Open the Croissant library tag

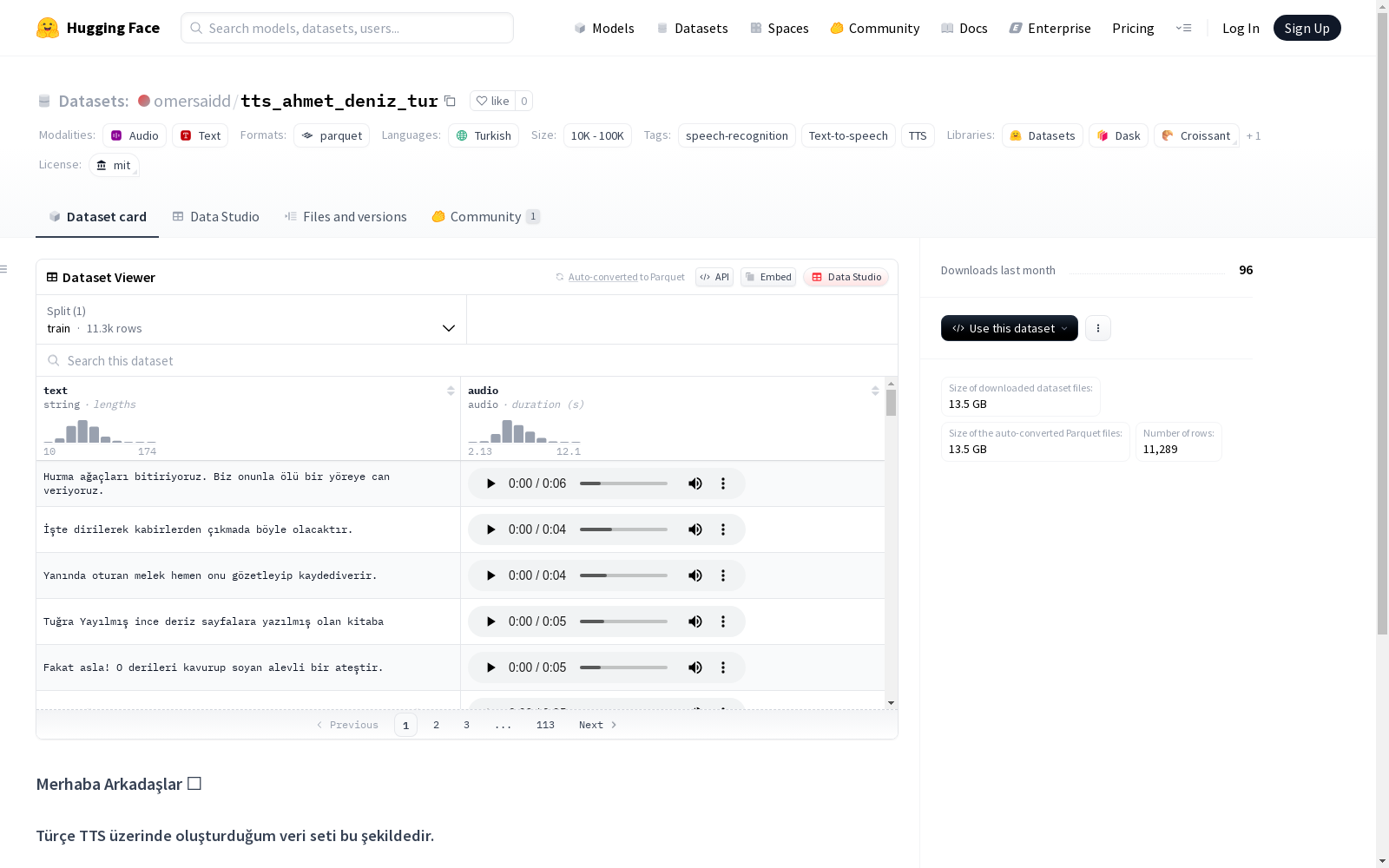(x=1196, y=135)
